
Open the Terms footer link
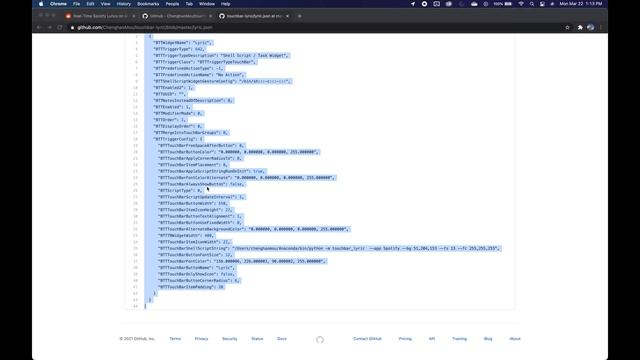click(x=175, y=339)
